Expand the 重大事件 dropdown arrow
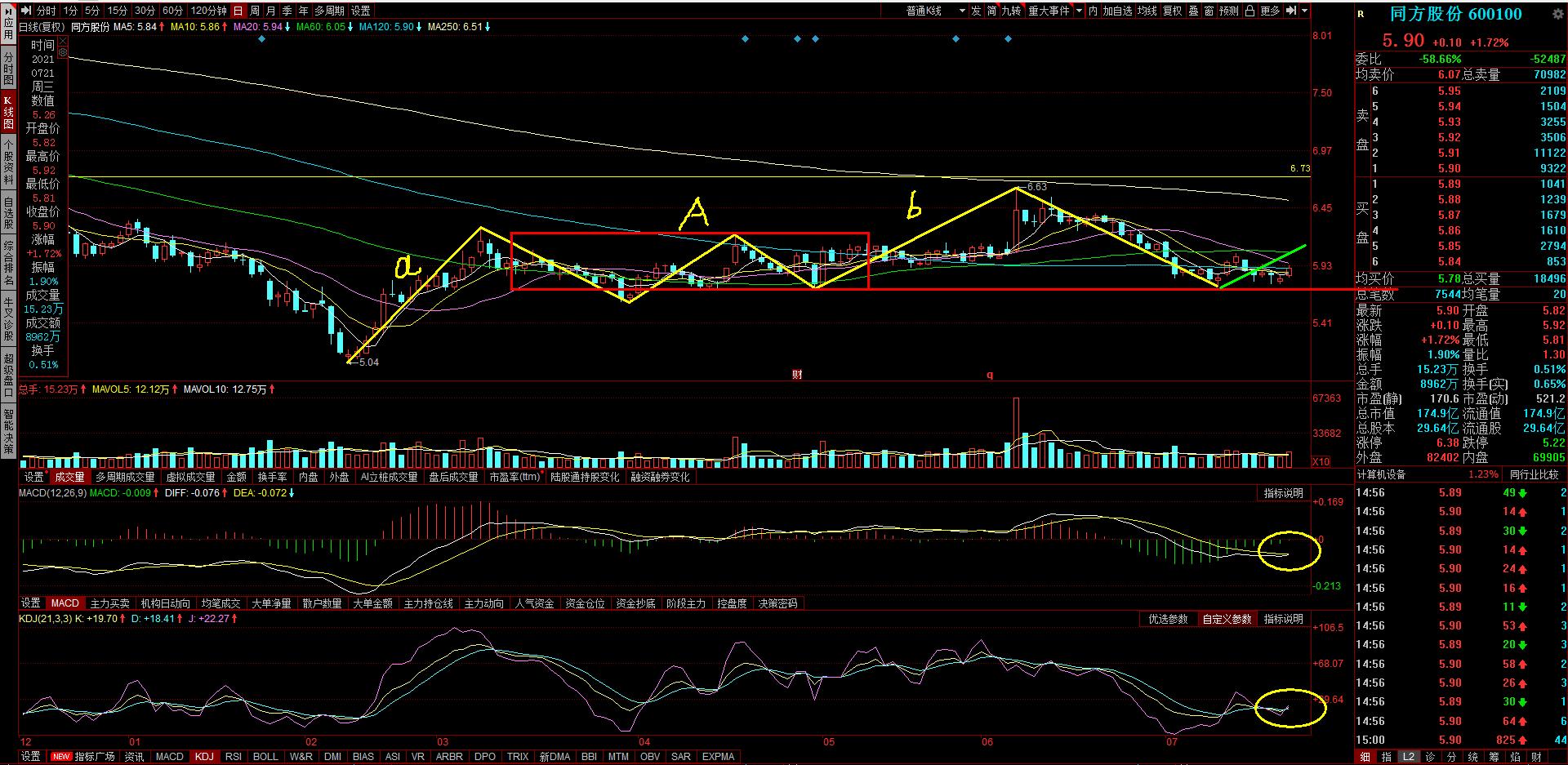 click(1079, 11)
